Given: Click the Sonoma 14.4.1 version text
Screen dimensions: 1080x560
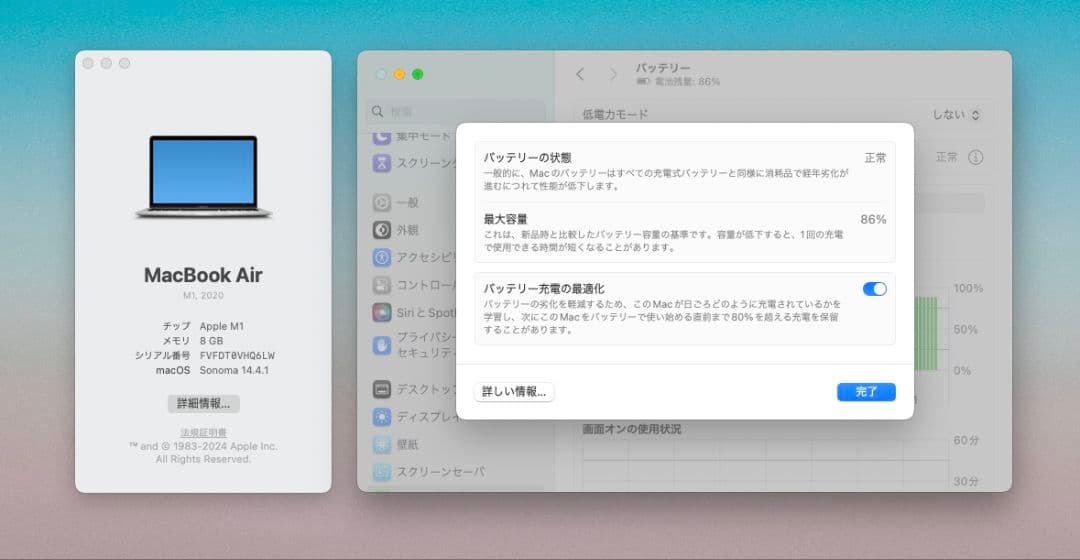Looking at the screenshot, I should [234, 370].
